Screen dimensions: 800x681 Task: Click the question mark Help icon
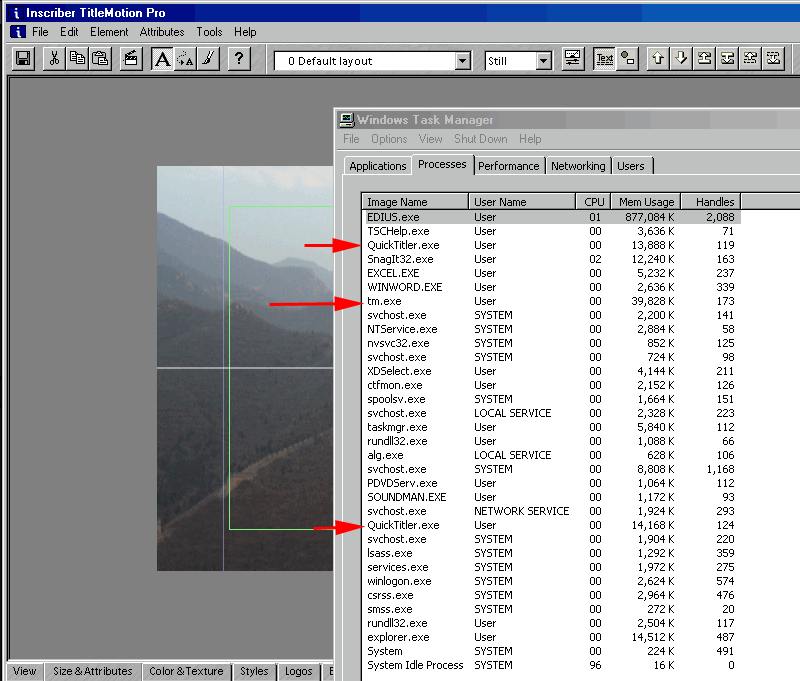pyautogui.click(x=239, y=59)
